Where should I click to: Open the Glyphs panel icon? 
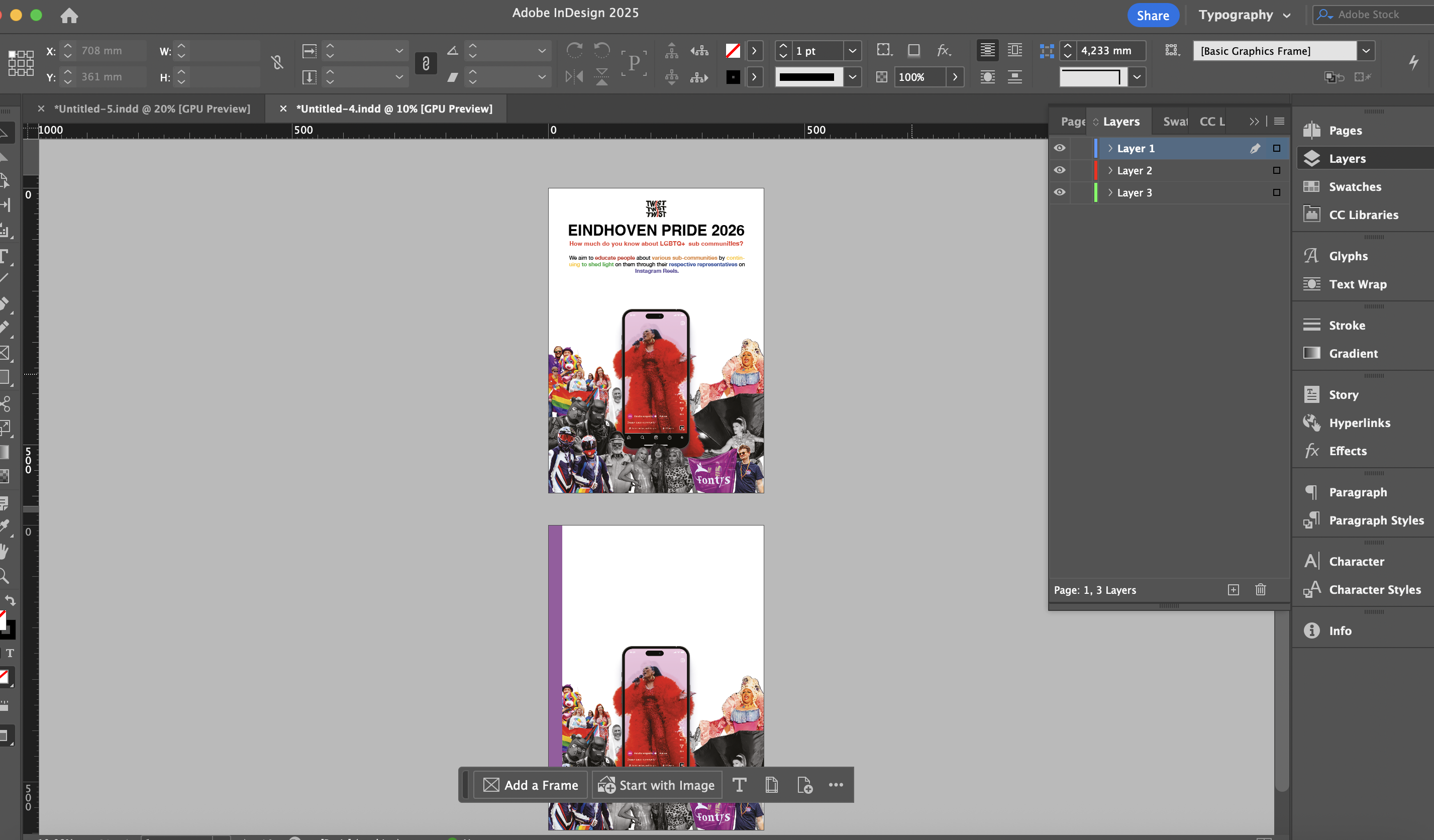[1312, 256]
